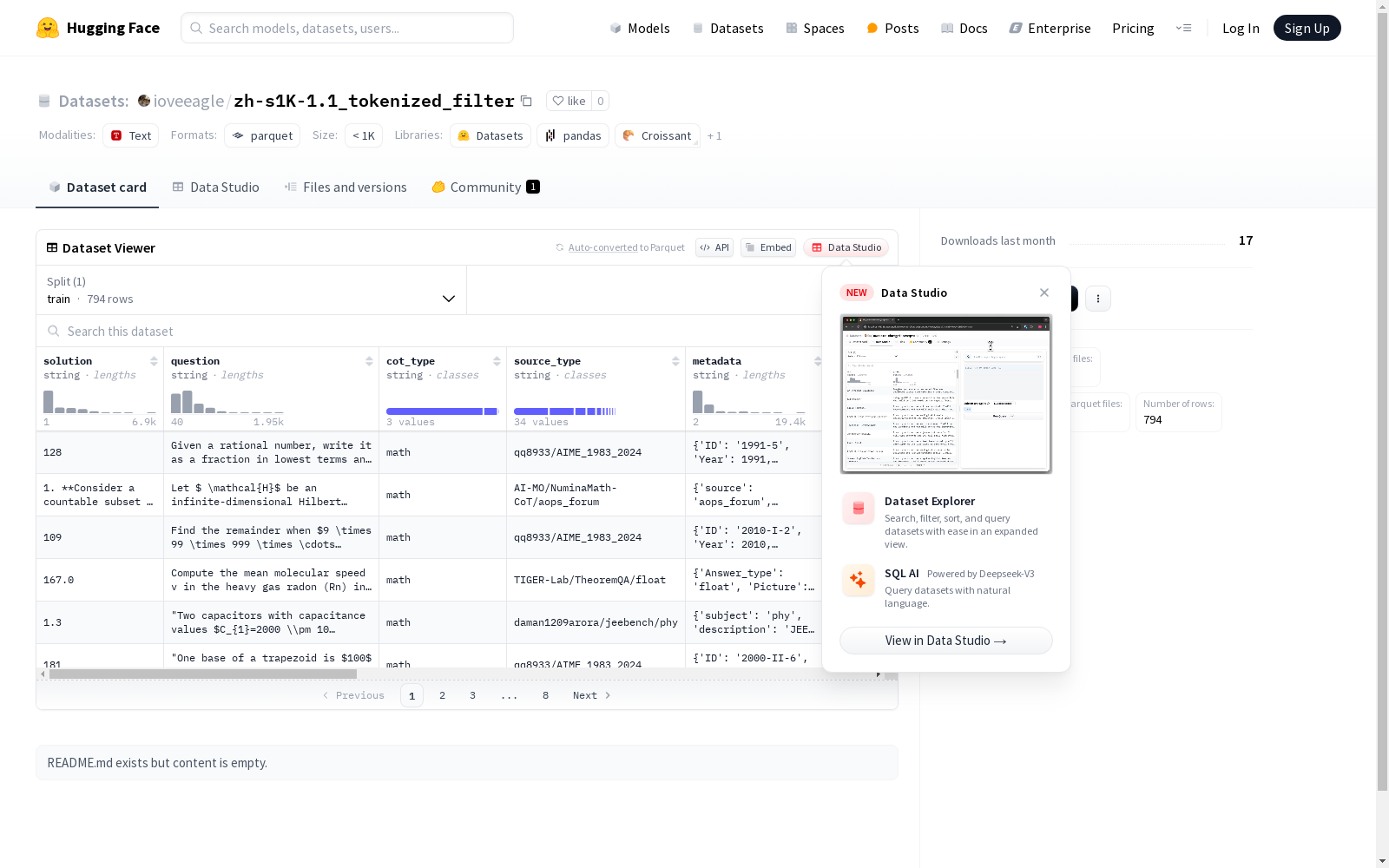Click the TIGER-Lab/TheoremQA/float cell
Viewport: 1389px width, 868px height.
click(x=596, y=580)
